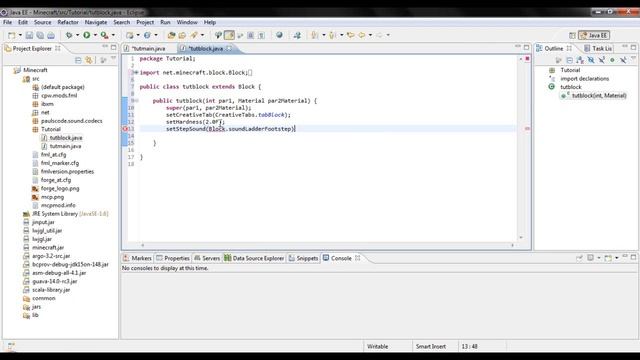Click the Open Perspective icon
Viewport: 640px width, 360px height.
(572, 36)
